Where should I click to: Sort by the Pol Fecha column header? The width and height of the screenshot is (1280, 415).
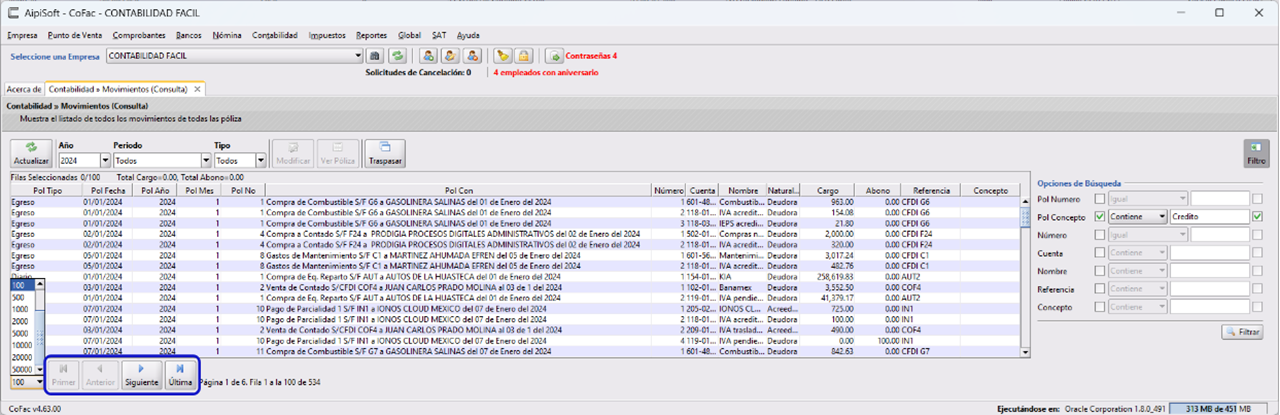coord(107,189)
